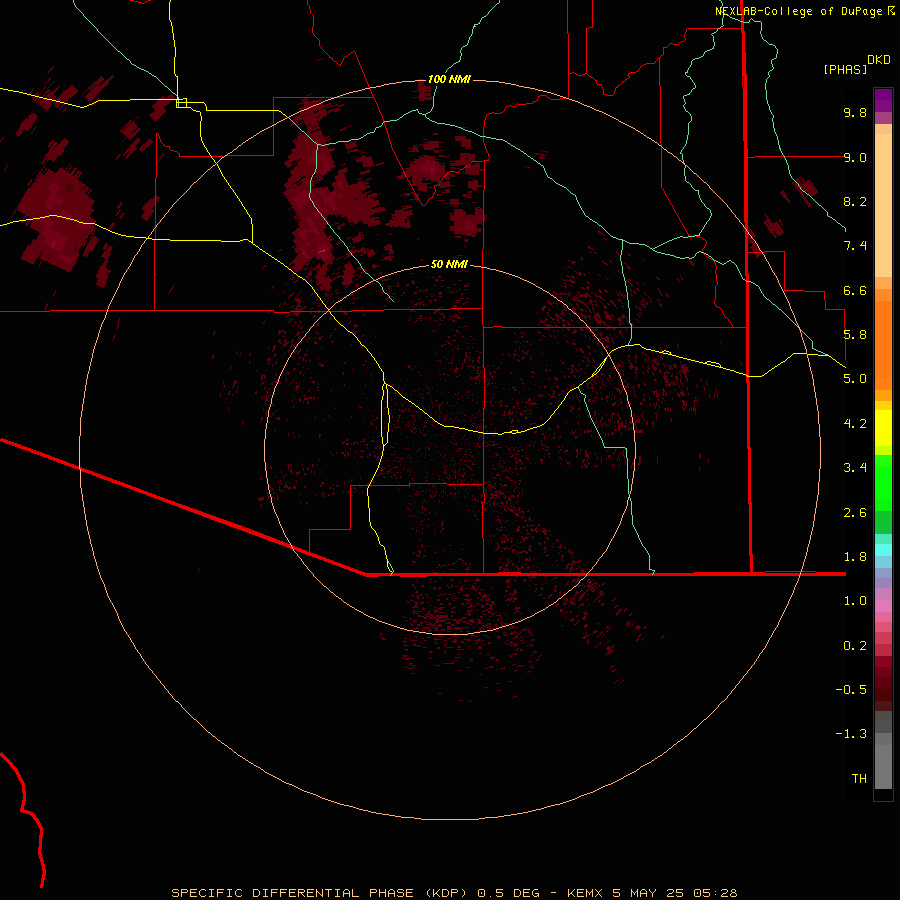
Task: Click the cyan color bar segment
Action: pyautogui.click(x=883, y=550)
